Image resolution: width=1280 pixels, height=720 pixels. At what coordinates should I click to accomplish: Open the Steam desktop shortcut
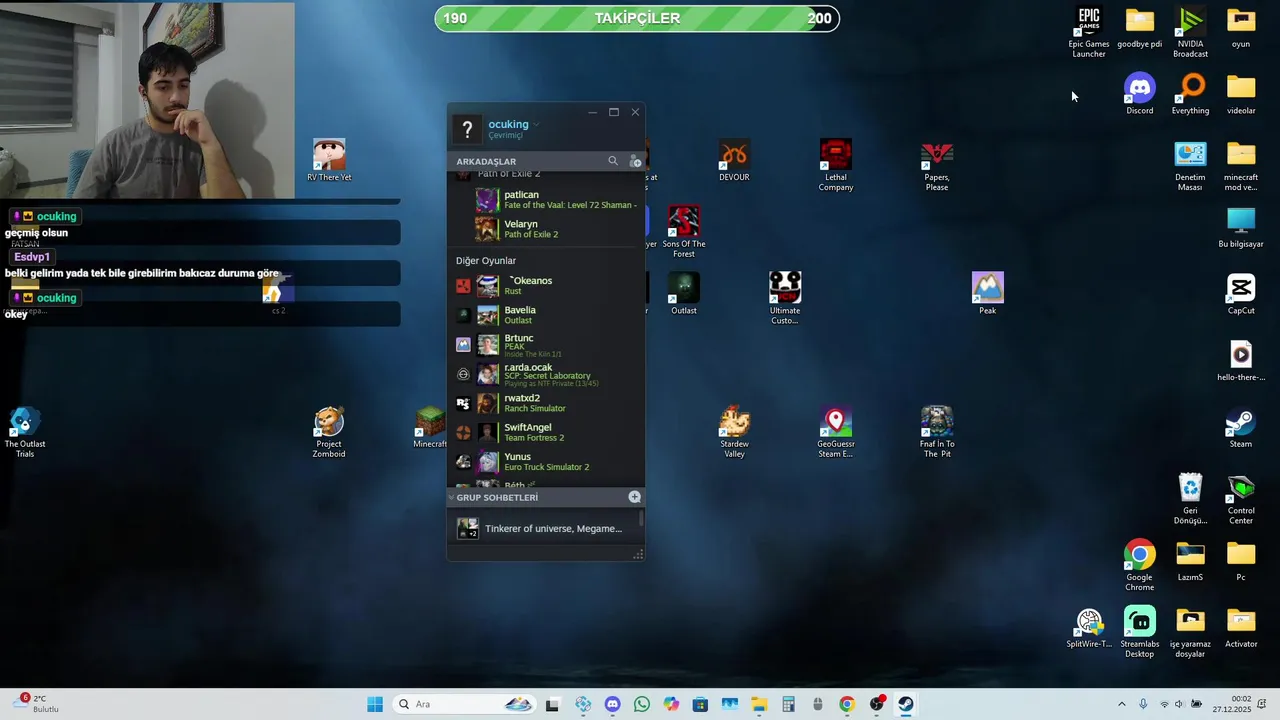(x=1241, y=428)
